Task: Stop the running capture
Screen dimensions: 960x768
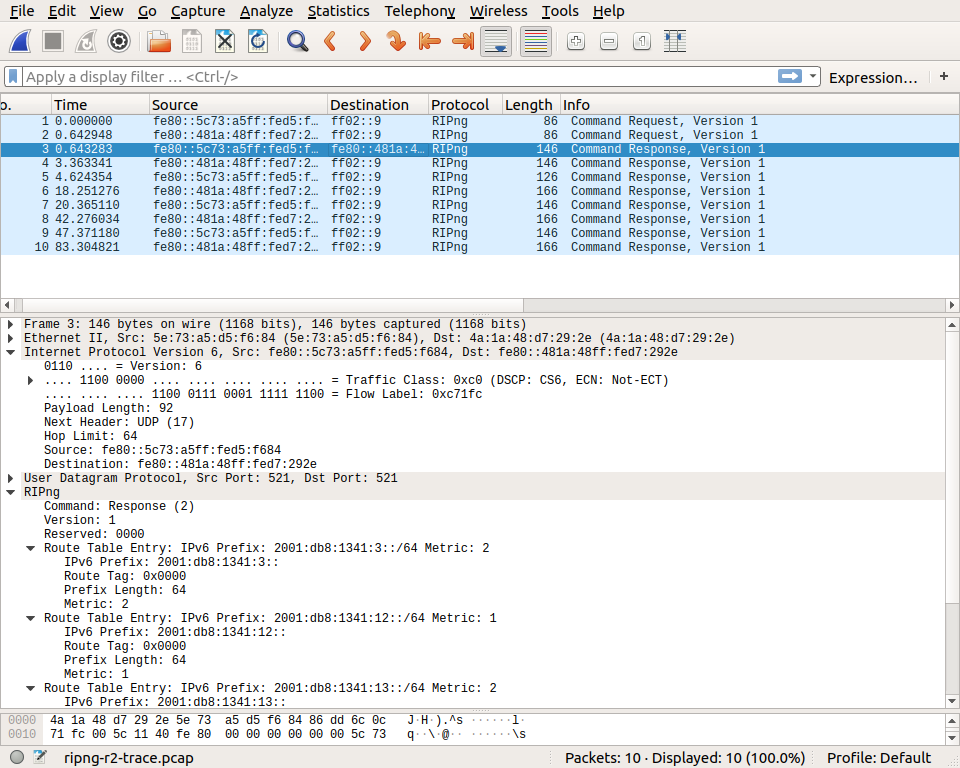Action: (53, 42)
